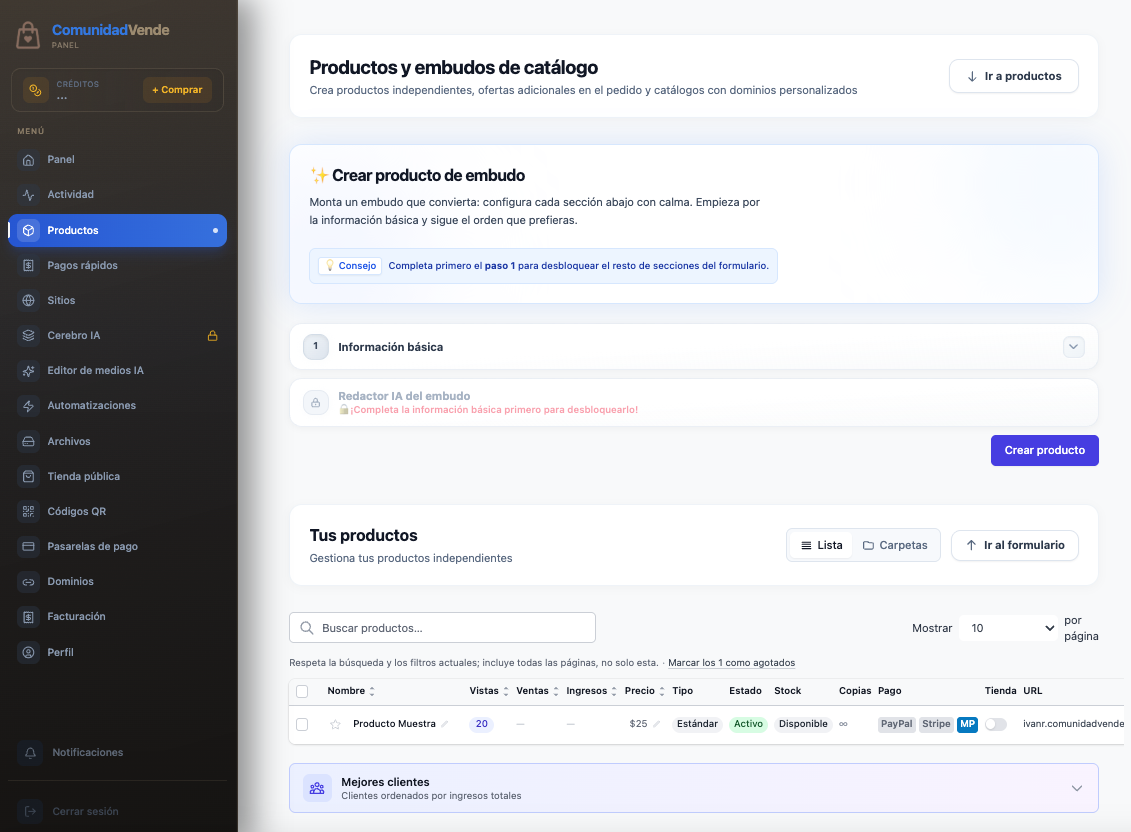The height and width of the screenshot is (832, 1131).
Task: Click the Estándar type badge
Action: [x=697, y=724]
